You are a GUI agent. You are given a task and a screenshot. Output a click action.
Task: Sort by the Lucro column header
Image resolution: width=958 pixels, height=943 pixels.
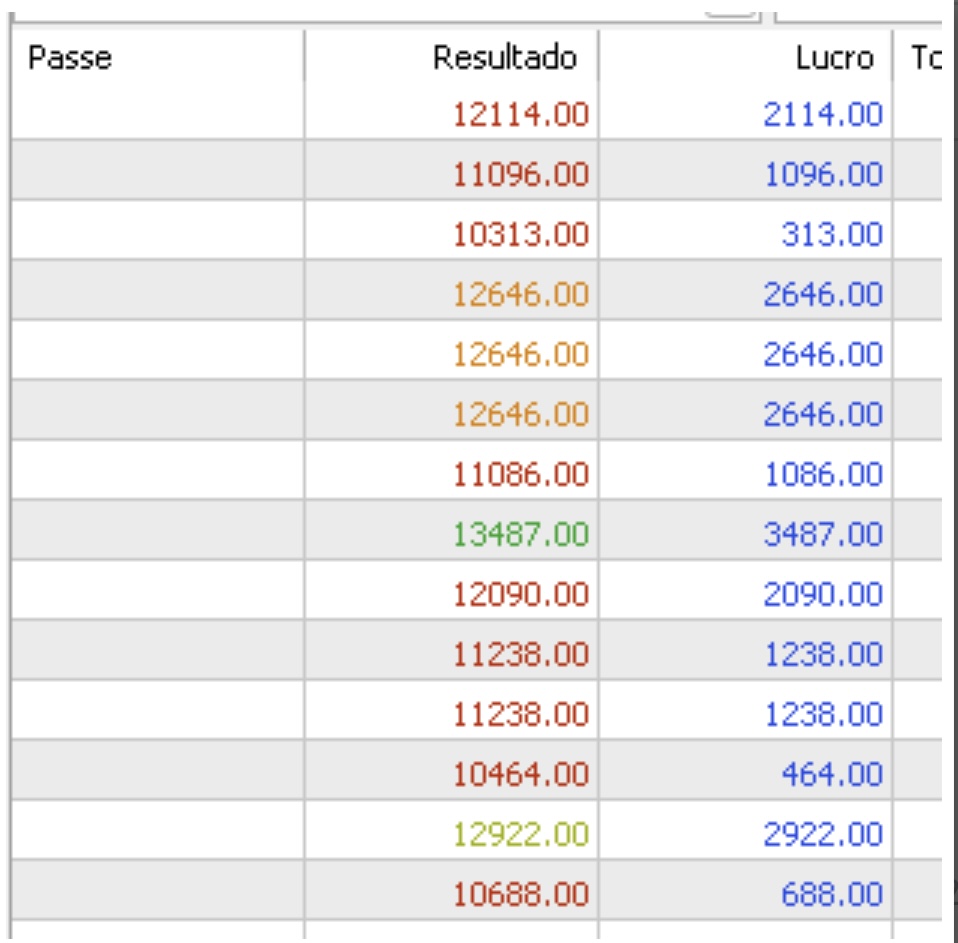(x=745, y=57)
